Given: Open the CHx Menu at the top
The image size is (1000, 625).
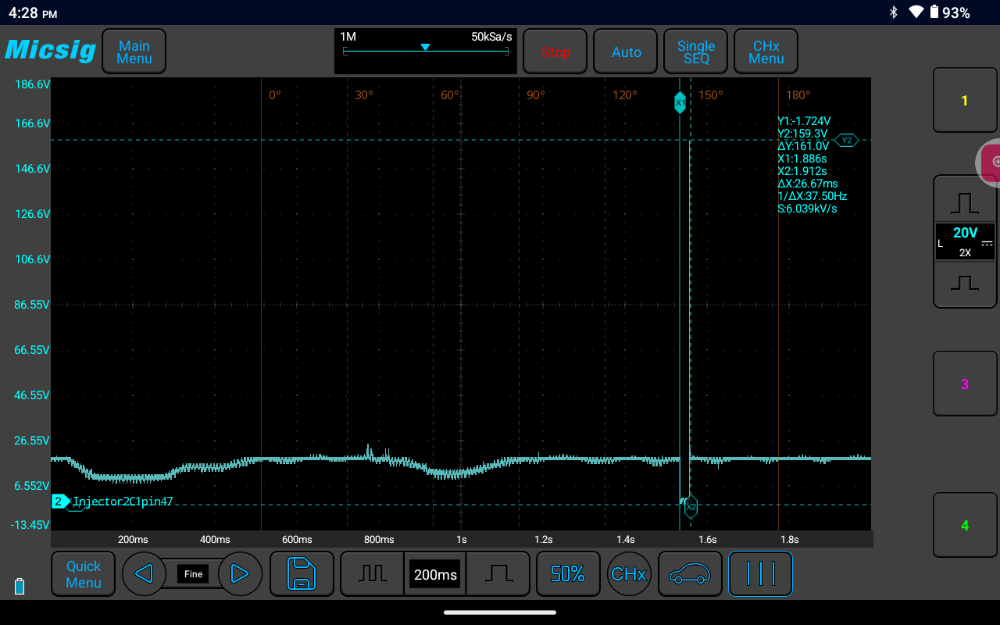Looking at the screenshot, I should pos(766,52).
